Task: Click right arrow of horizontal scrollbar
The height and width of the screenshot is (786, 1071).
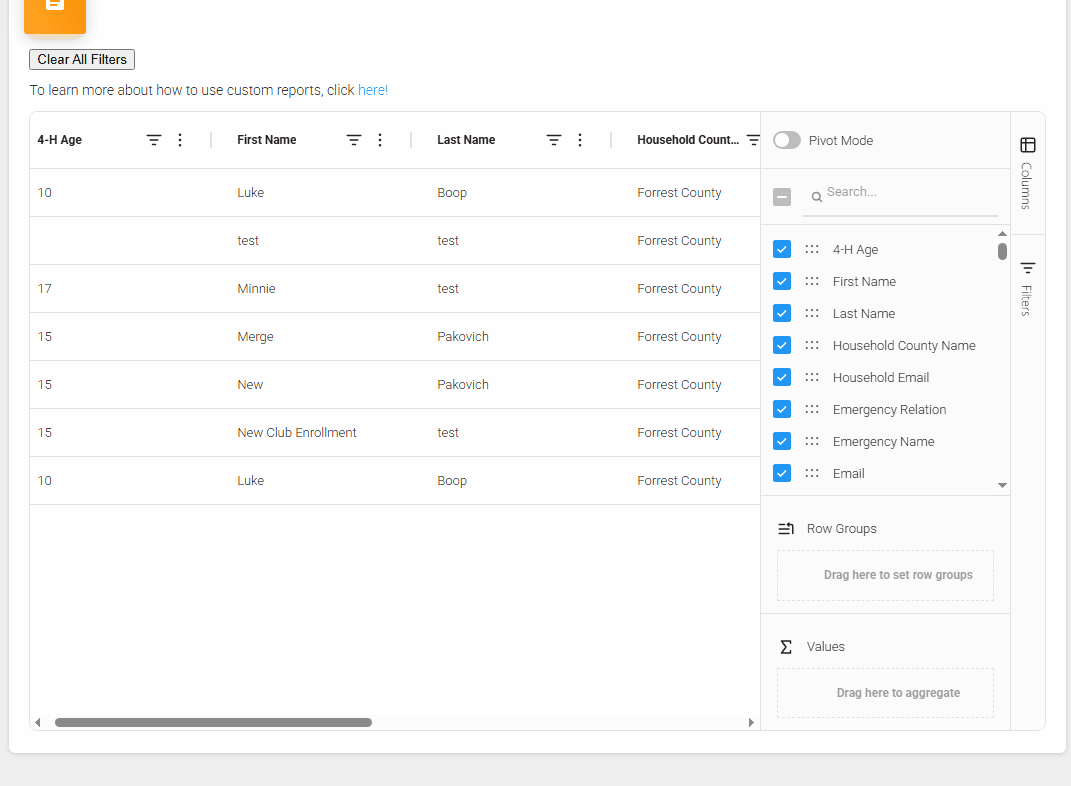Action: 752,722
